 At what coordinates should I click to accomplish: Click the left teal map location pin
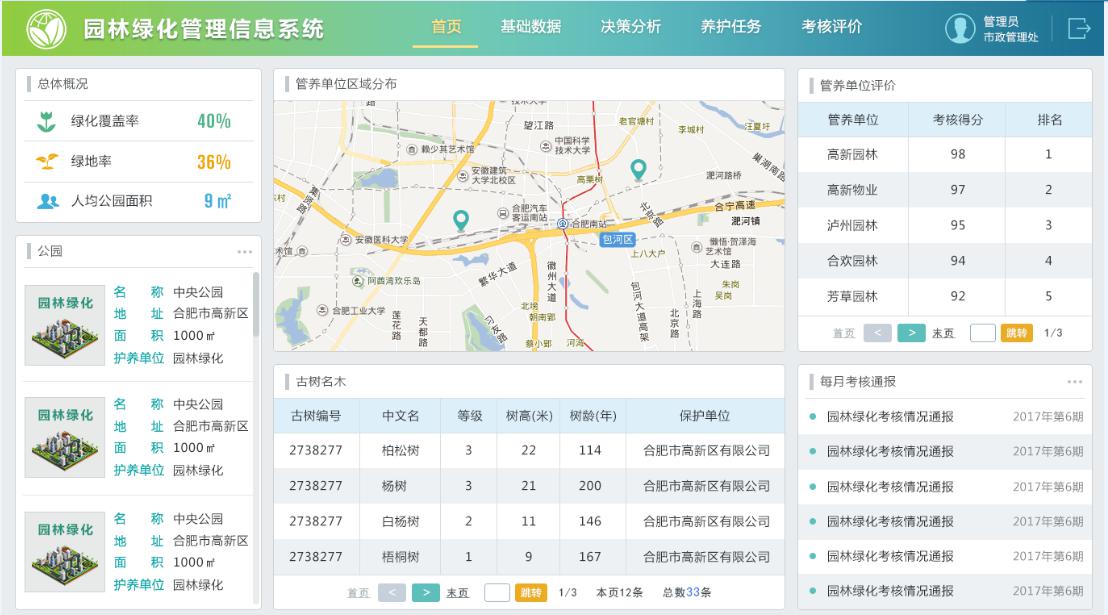tap(460, 220)
